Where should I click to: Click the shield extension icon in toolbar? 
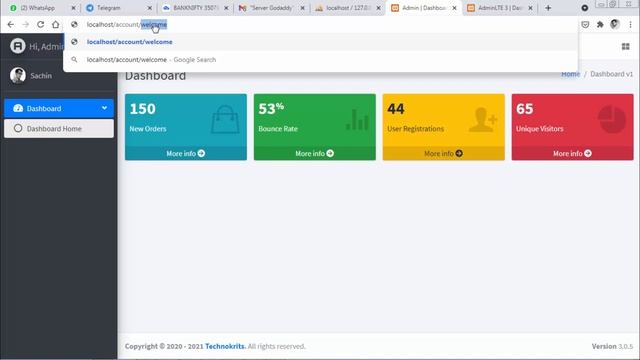coord(585,24)
